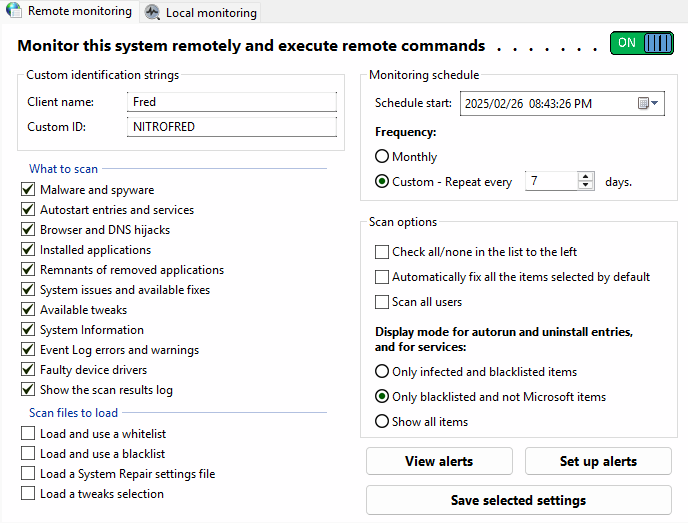Uncheck System issues and available fixes
The height and width of the screenshot is (523, 688).
tap(28, 290)
